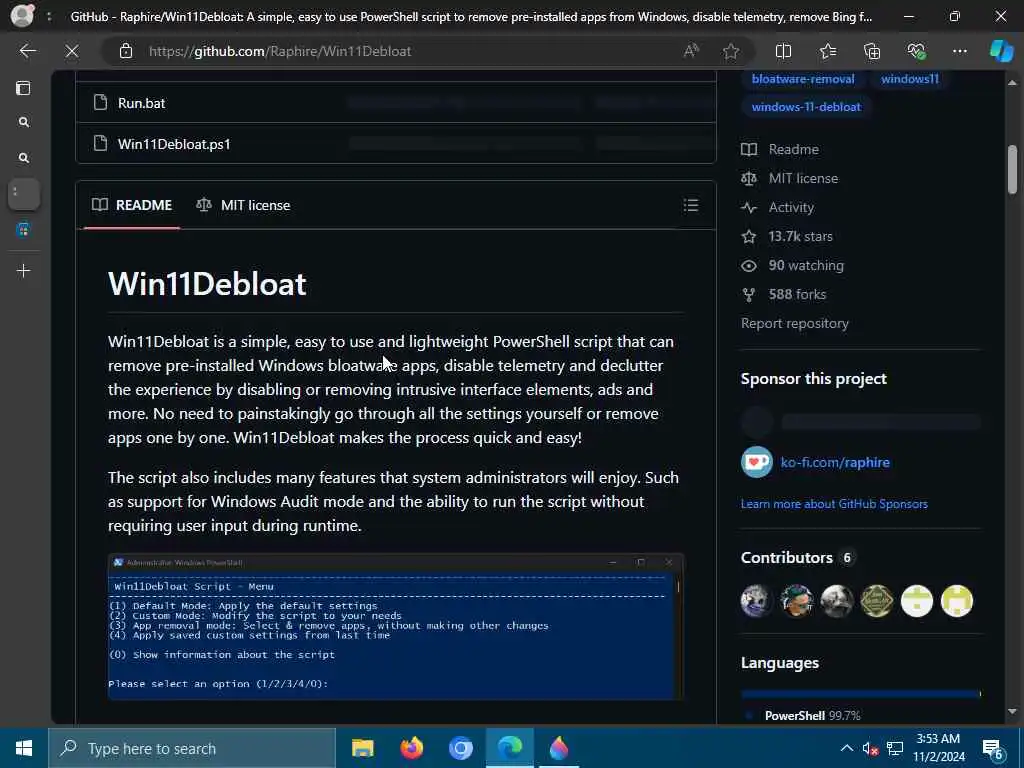Open Win11Debloat.ps1 file
1024x768 pixels.
tap(174, 144)
